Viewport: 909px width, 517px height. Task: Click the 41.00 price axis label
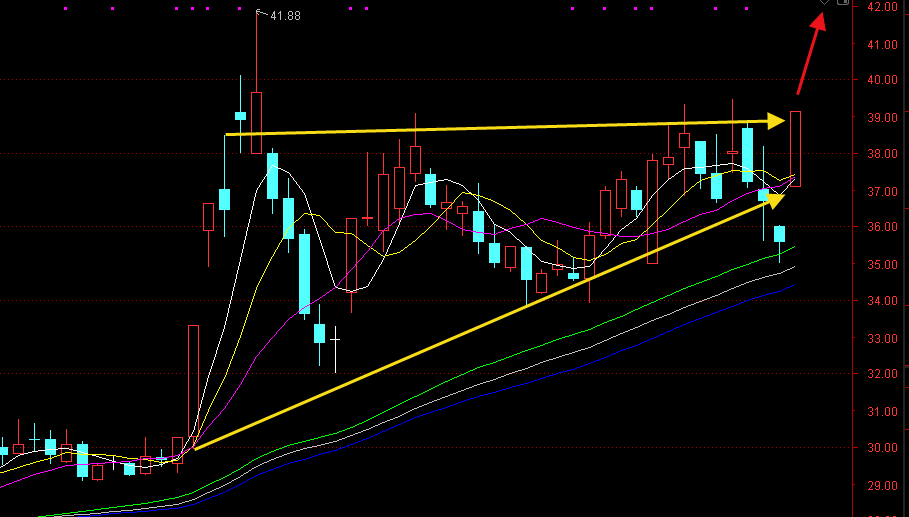pos(882,44)
